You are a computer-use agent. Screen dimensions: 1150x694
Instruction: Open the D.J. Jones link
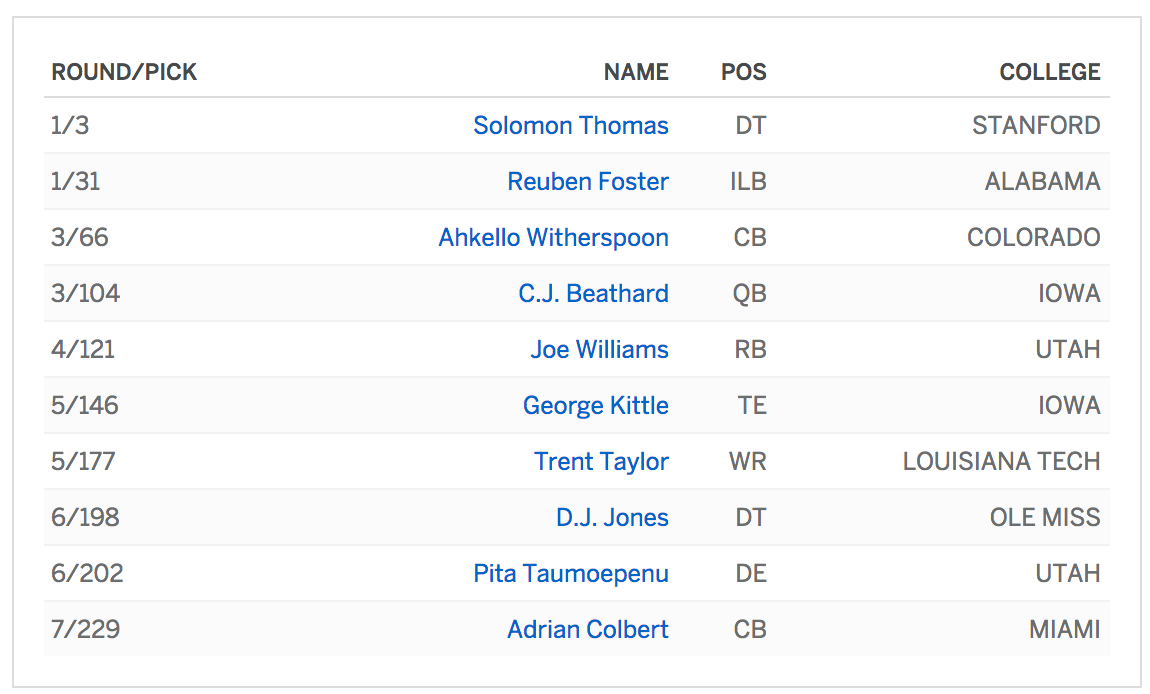(x=612, y=518)
